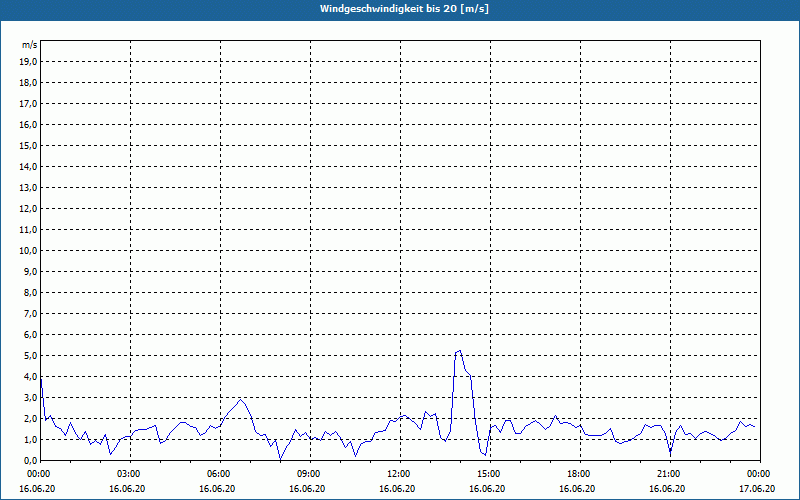Click the '00:00' time label above 17.06.20
Image resolution: width=800 pixels, height=500 pixels.
760,474
